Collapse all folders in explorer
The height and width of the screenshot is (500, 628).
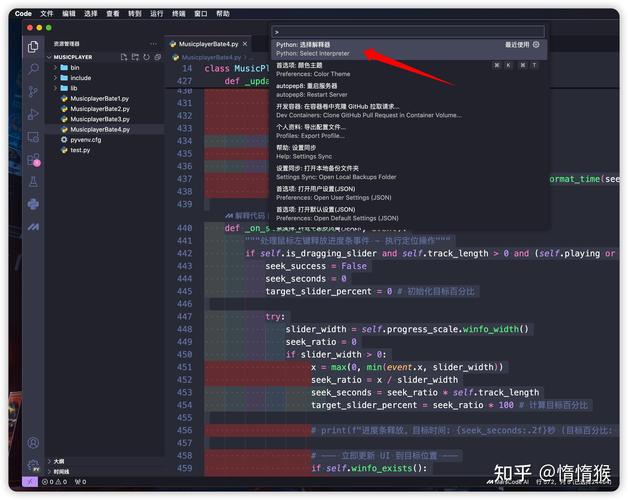[158, 57]
